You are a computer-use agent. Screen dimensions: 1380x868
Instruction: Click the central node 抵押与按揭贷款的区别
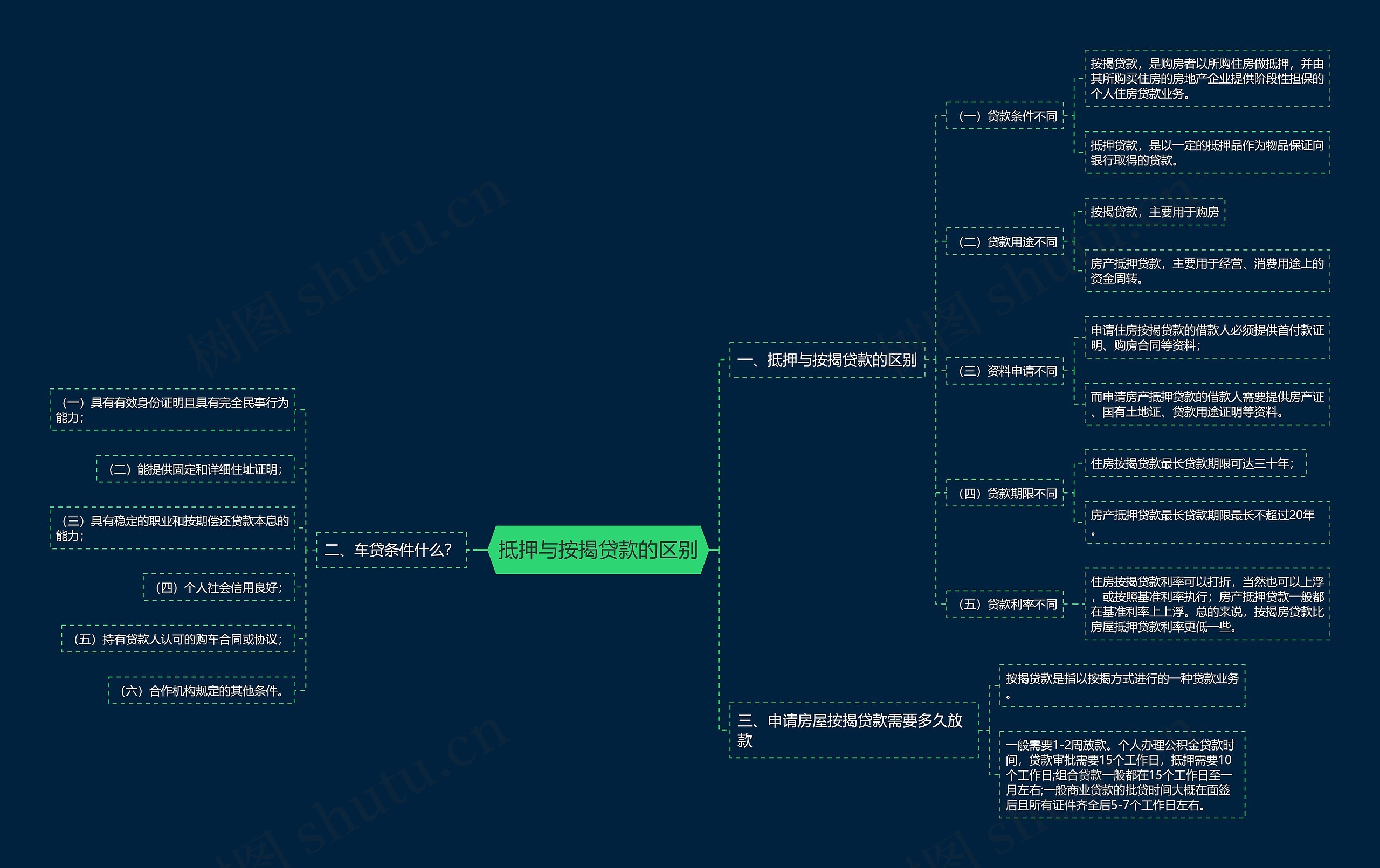coord(598,550)
